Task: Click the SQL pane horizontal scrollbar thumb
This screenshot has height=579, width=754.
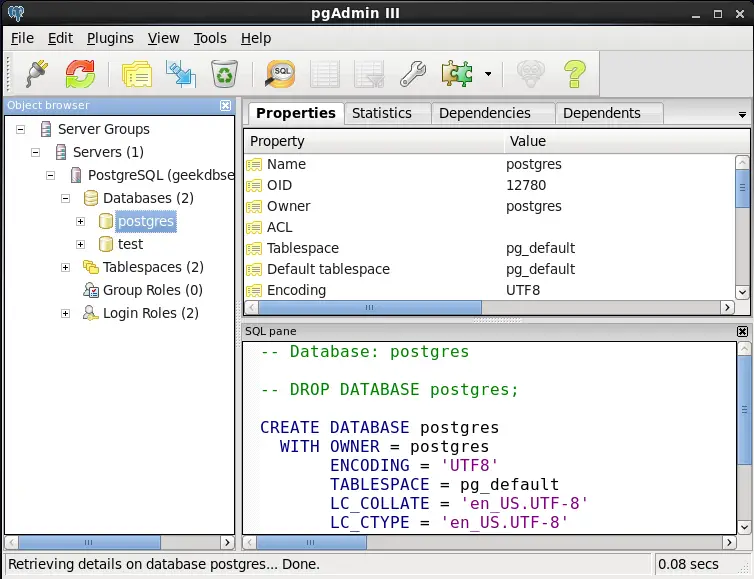Action: pos(311,542)
